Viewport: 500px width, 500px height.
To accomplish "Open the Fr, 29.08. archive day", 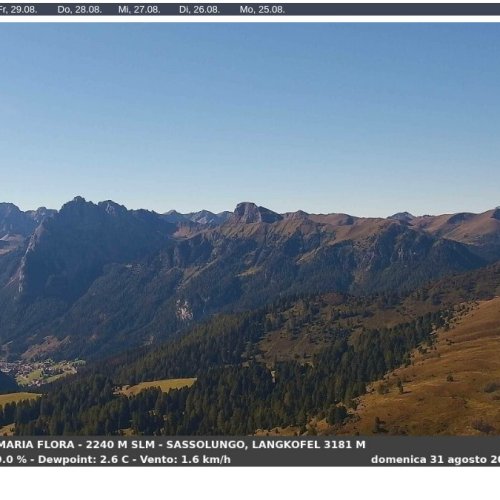I will point(18,10).
